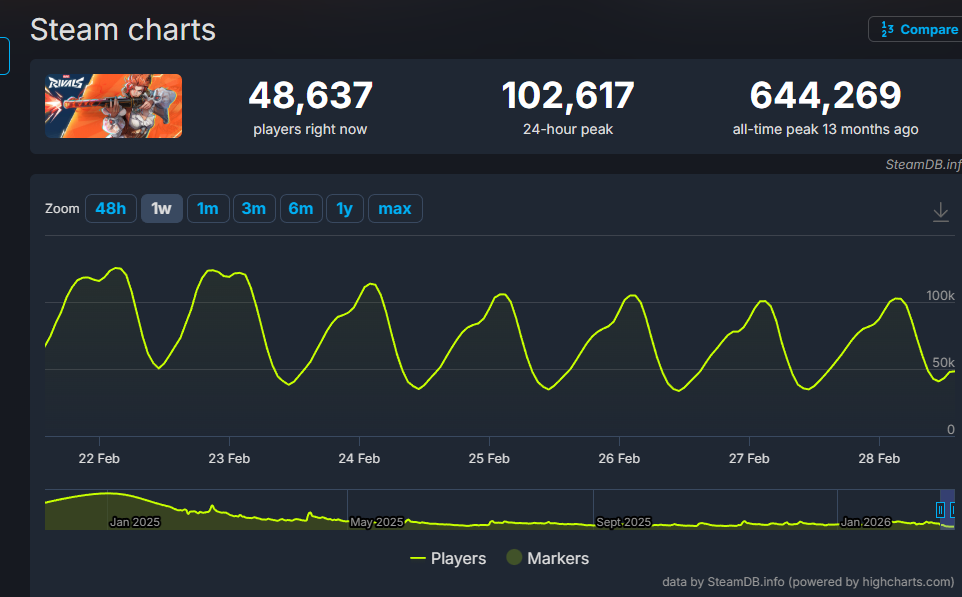Click the 25 Feb axis label

489,458
